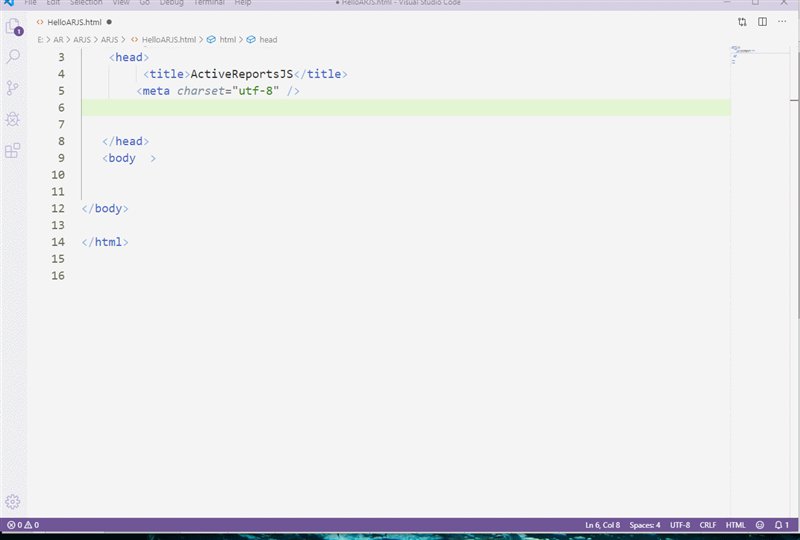The height and width of the screenshot is (540, 800).
Task: Open the Search view in activity bar
Action: point(13,57)
